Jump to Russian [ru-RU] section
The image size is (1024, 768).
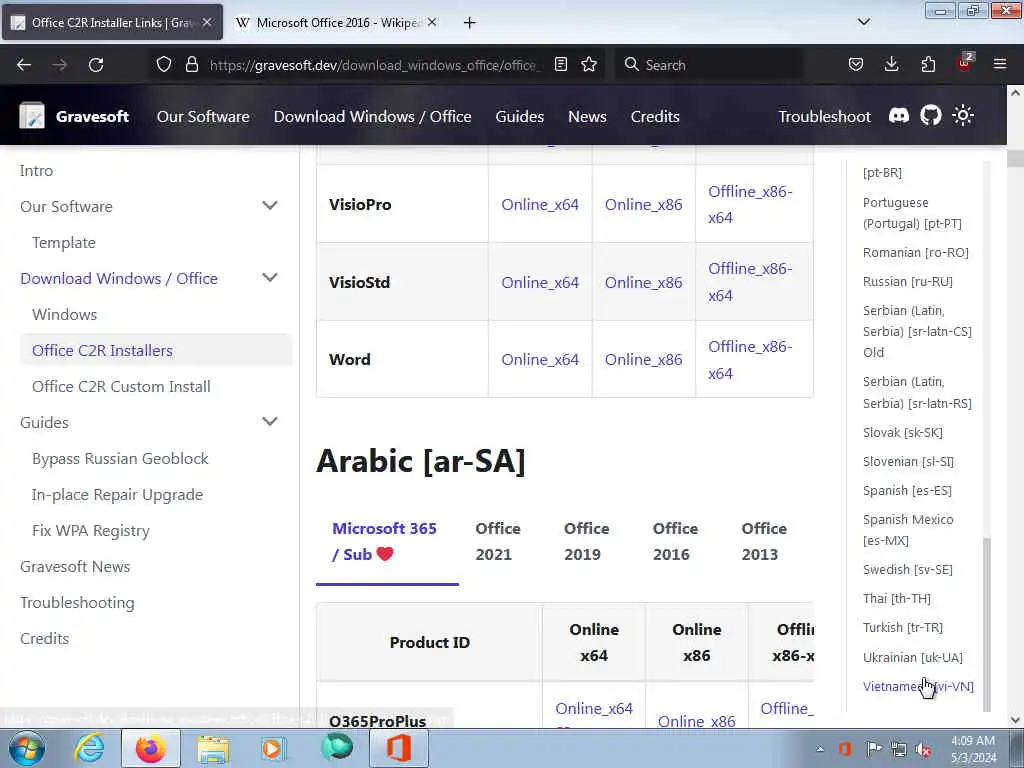pos(908,281)
